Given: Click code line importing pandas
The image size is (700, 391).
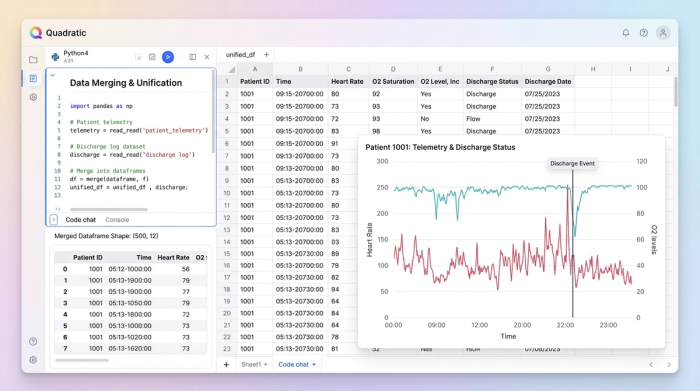Looking at the screenshot, I should pos(101,106).
